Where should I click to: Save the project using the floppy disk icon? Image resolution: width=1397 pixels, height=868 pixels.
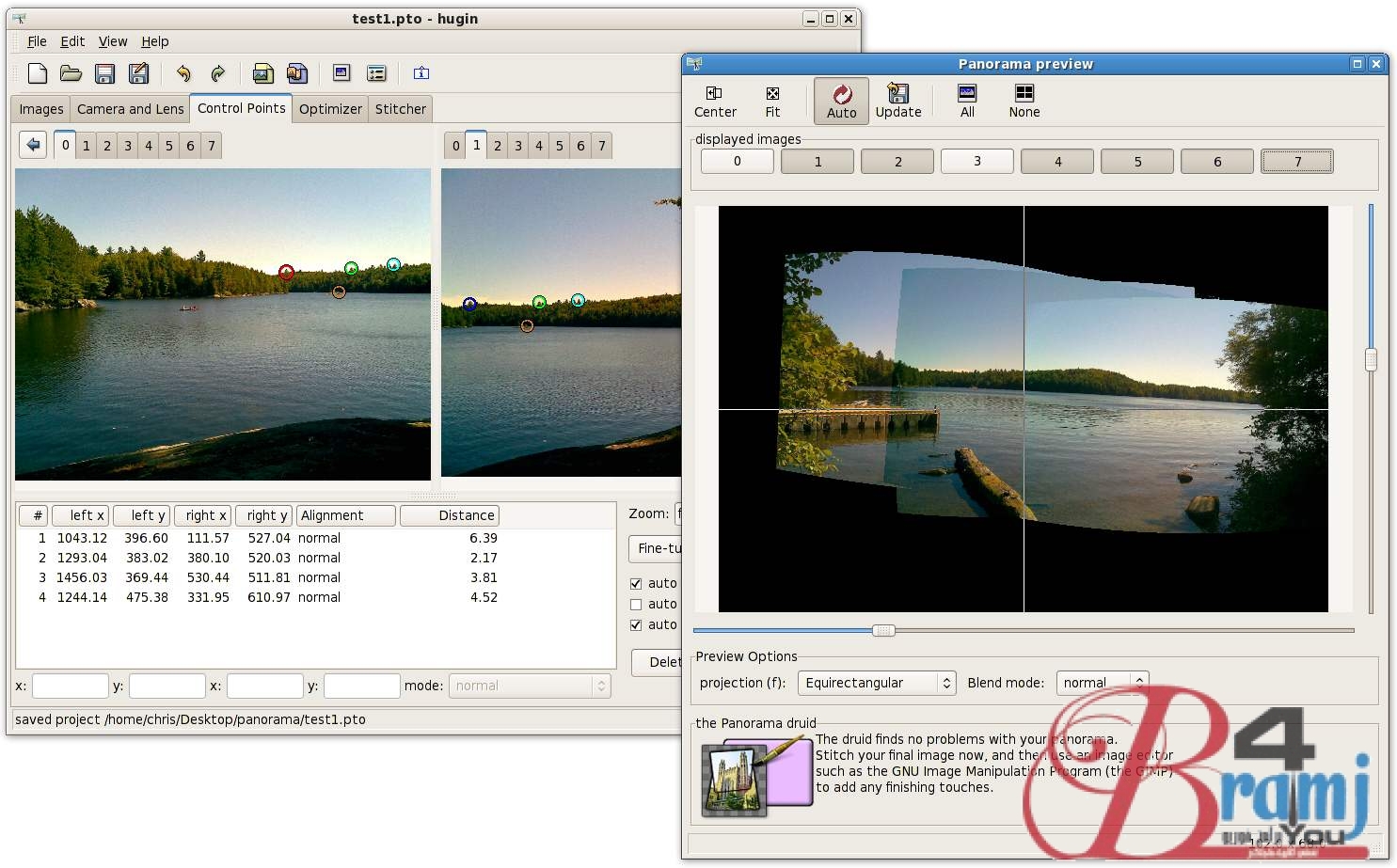pos(104,73)
